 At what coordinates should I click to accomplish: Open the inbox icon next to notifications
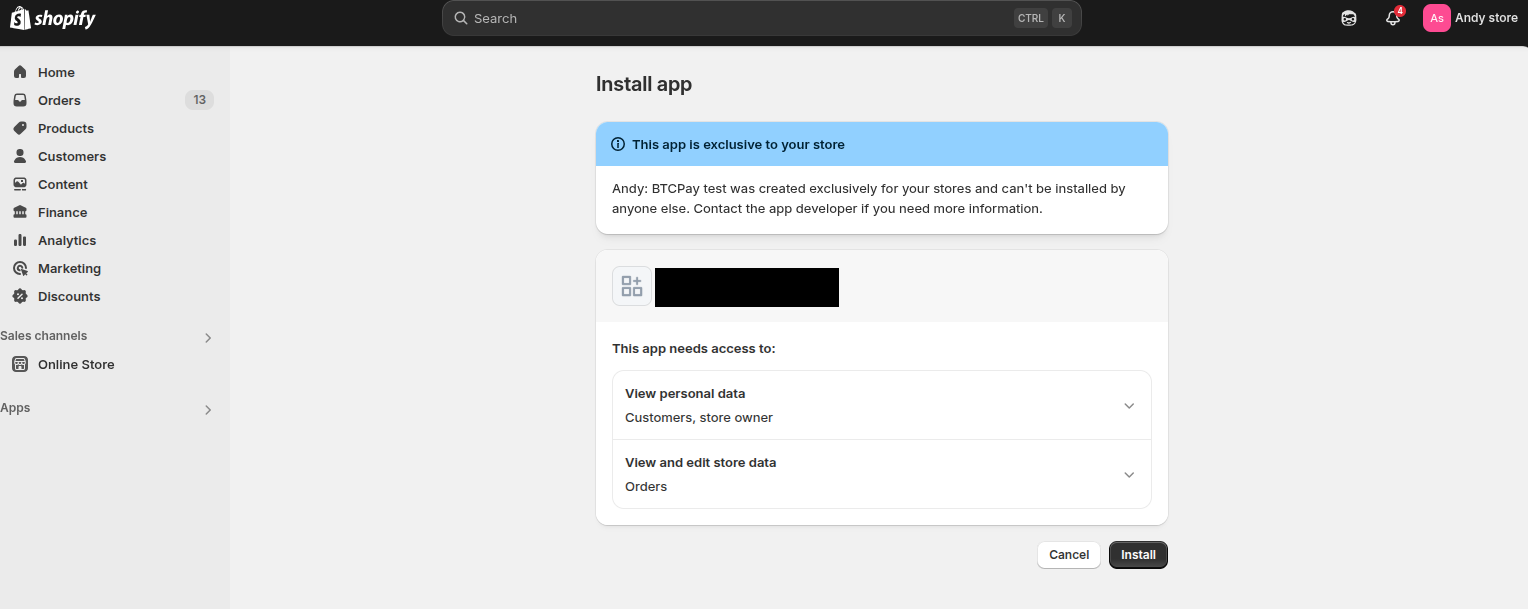tap(1348, 17)
